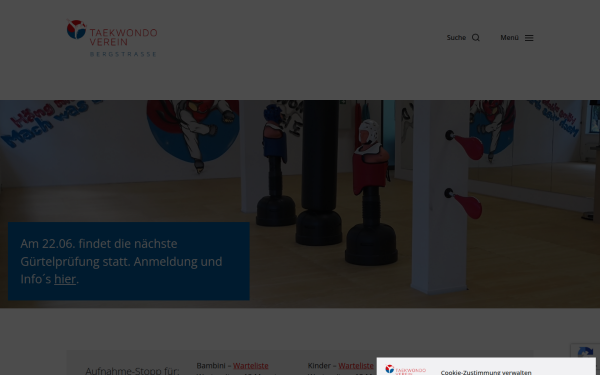
Task: Open the Menü hamburger icon
Action: (x=529, y=38)
